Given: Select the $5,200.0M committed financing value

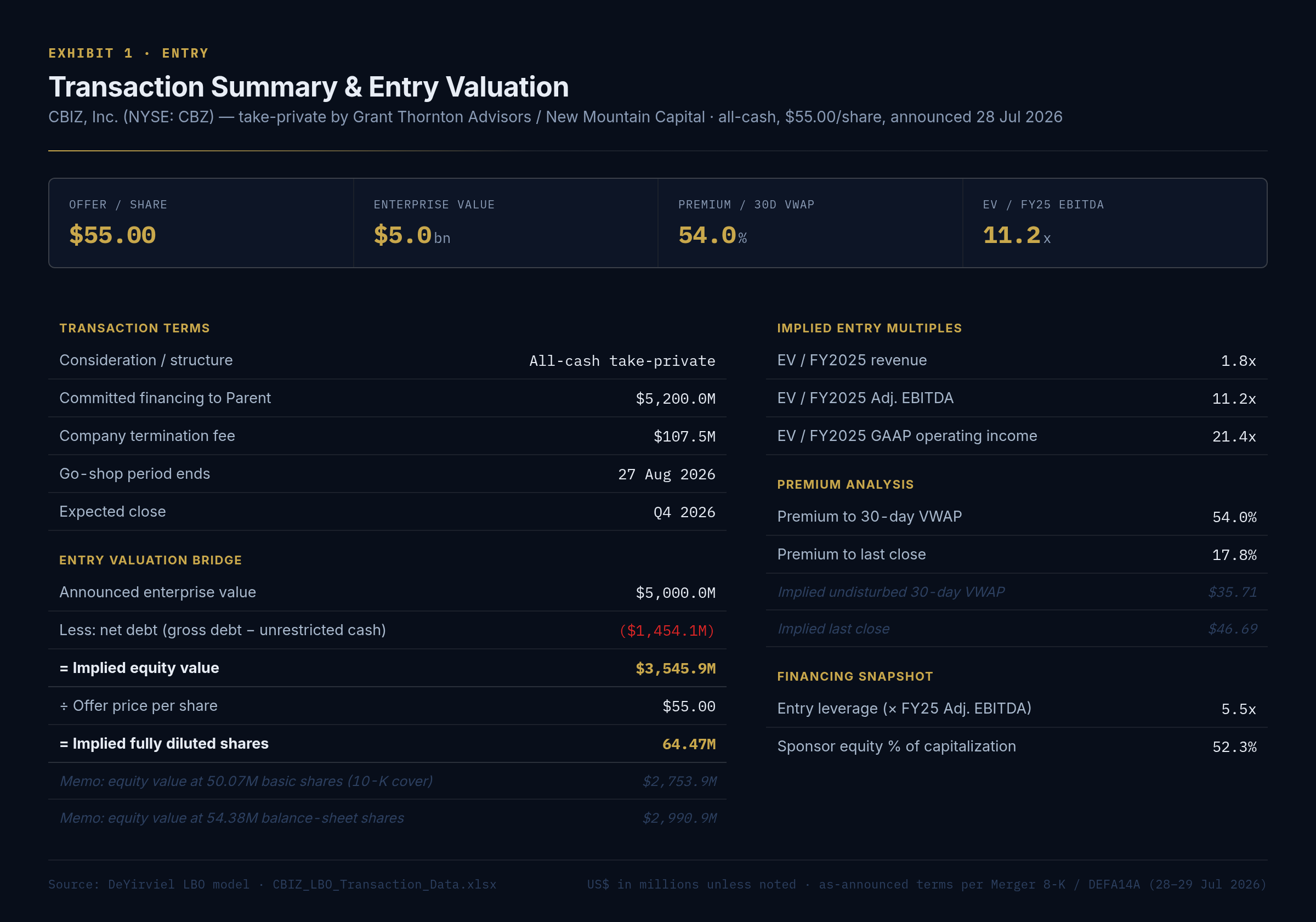Looking at the screenshot, I should point(675,399).
